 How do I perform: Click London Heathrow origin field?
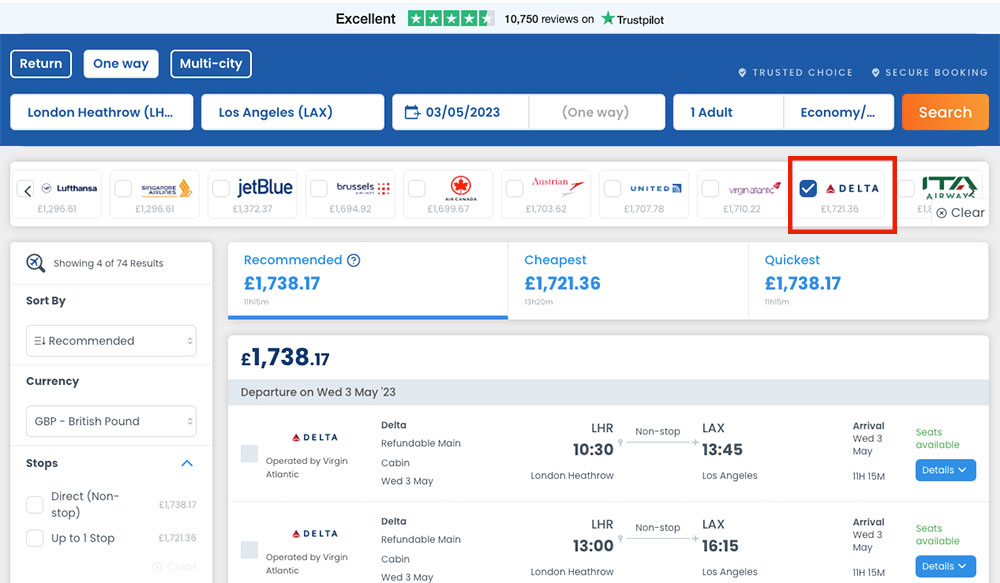pyautogui.click(x=101, y=112)
